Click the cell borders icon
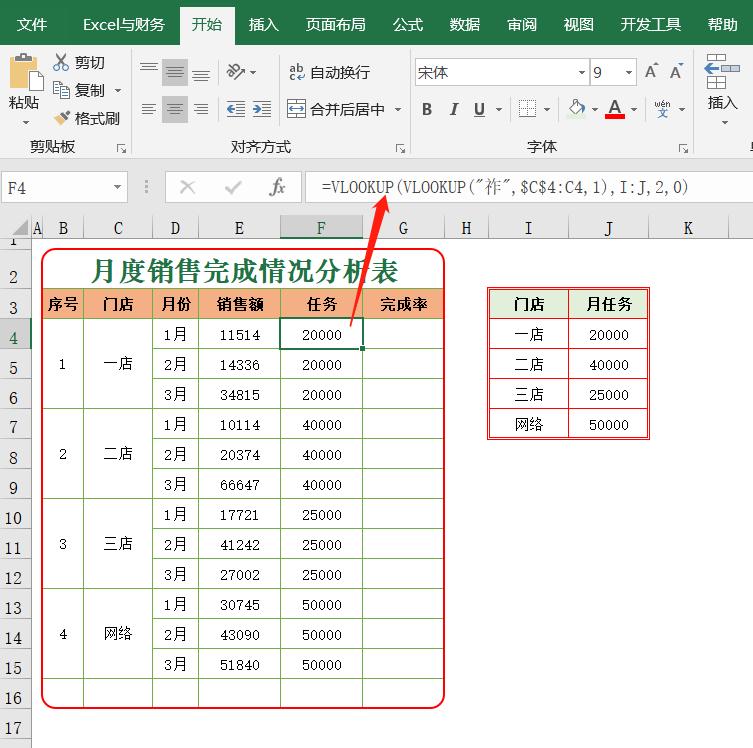This screenshot has height=748, width=753. 527,109
